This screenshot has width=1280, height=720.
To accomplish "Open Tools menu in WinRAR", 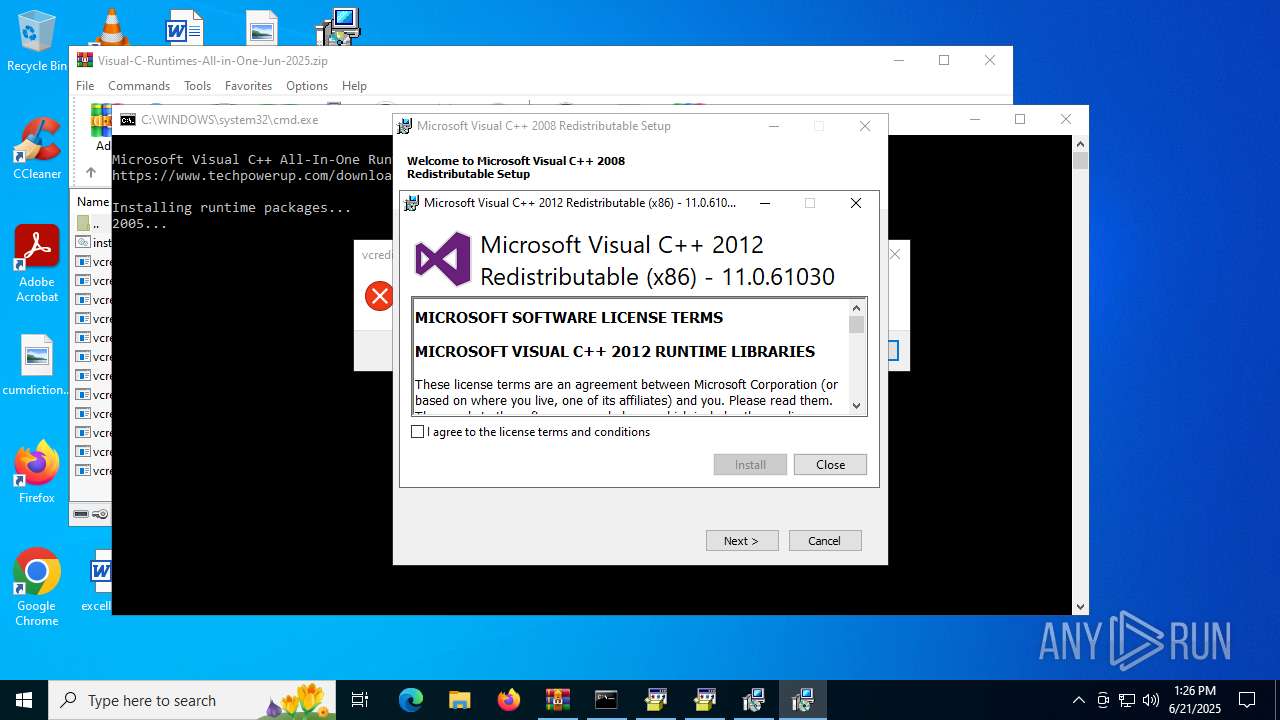I will 197,86.
